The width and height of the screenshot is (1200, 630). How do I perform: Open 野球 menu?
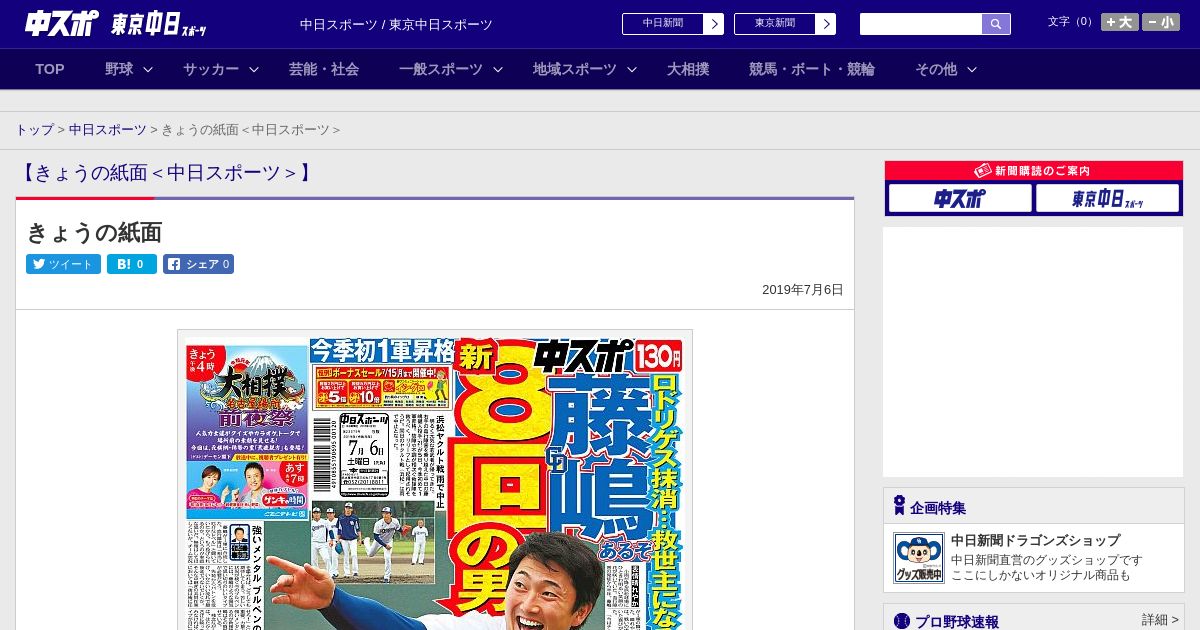click(x=119, y=69)
